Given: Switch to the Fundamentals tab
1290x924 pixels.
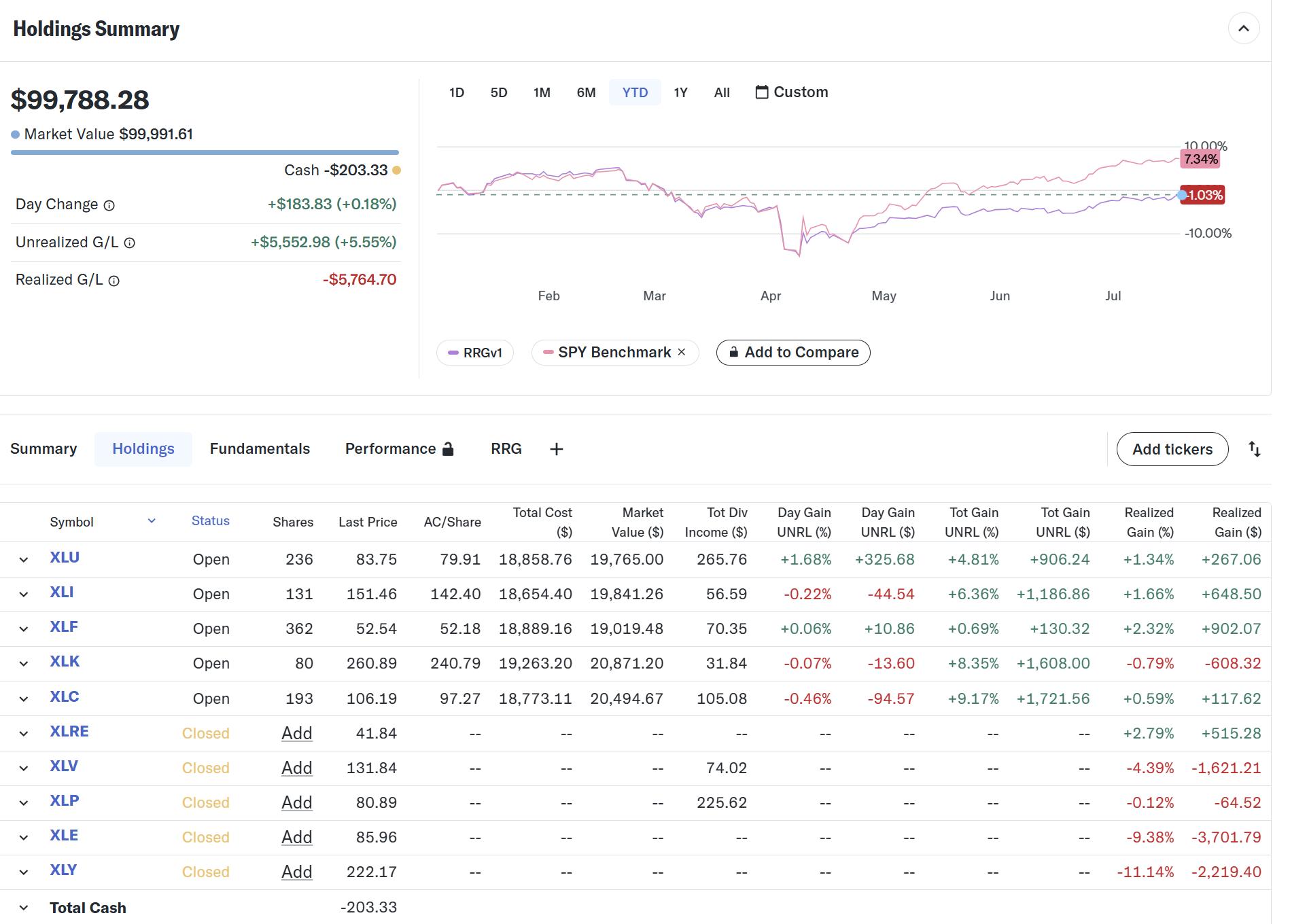Looking at the screenshot, I should 260,449.
